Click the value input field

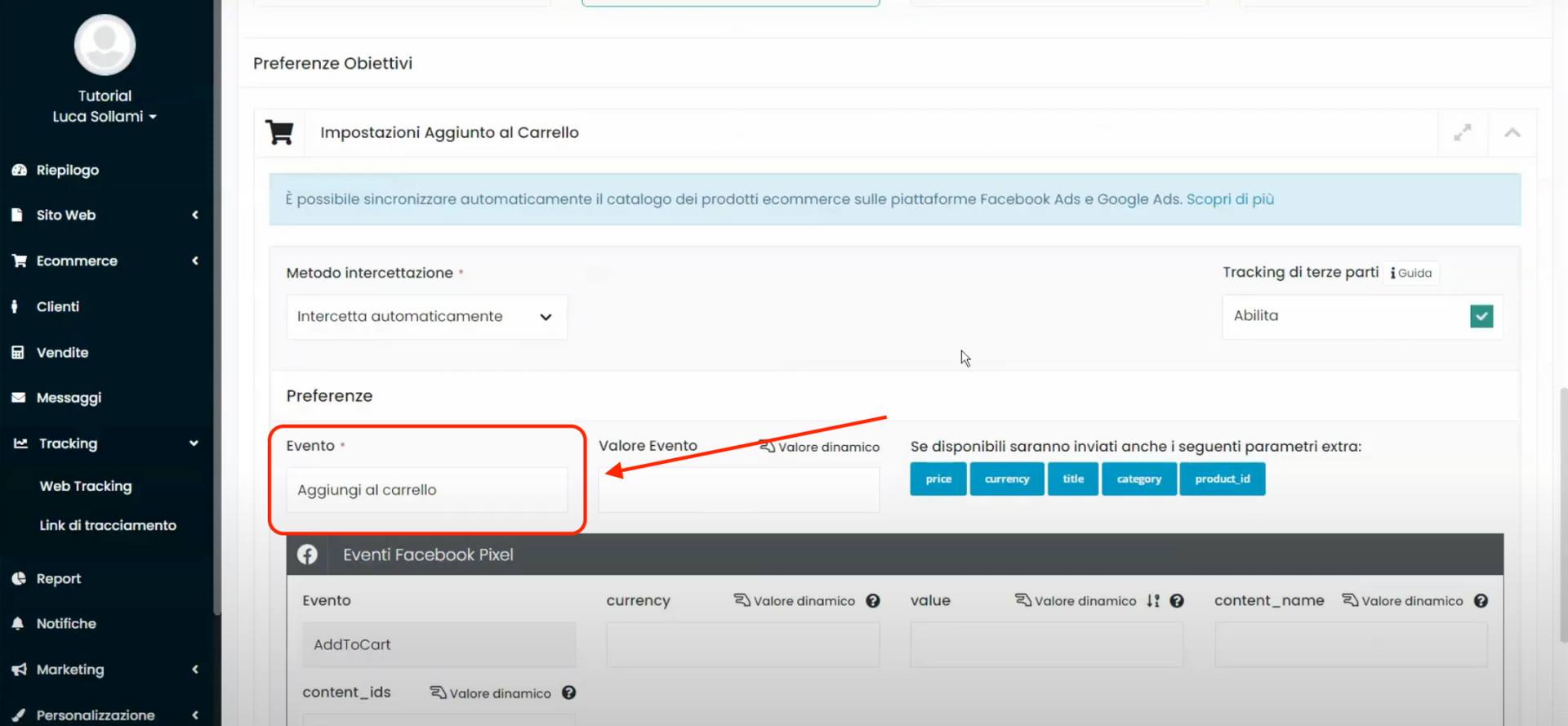tap(1047, 644)
